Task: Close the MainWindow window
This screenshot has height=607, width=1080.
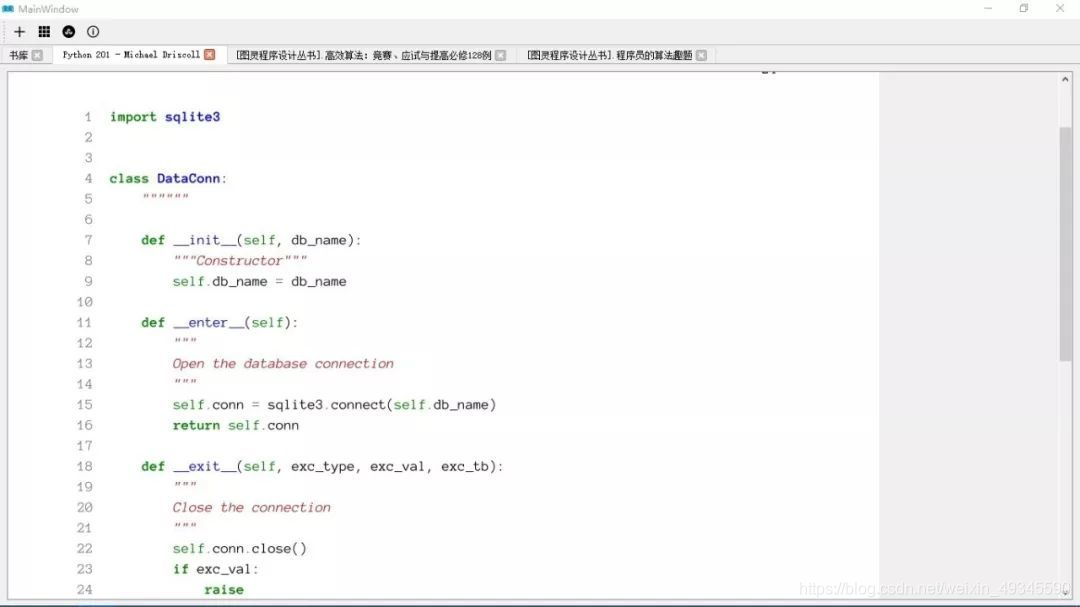Action: 1059,8
